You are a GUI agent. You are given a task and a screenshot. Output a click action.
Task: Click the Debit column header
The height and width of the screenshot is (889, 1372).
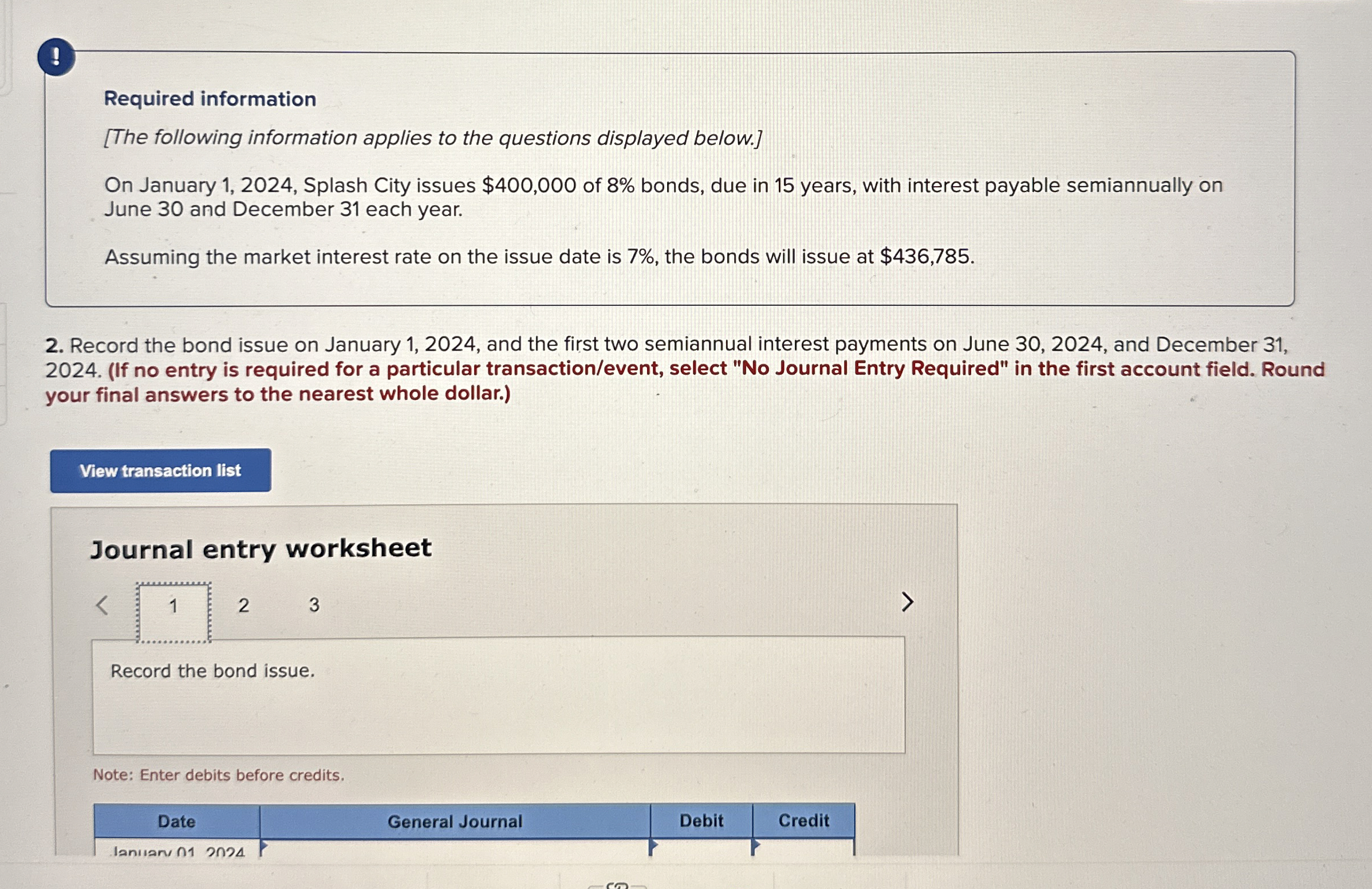coord(701,820)
